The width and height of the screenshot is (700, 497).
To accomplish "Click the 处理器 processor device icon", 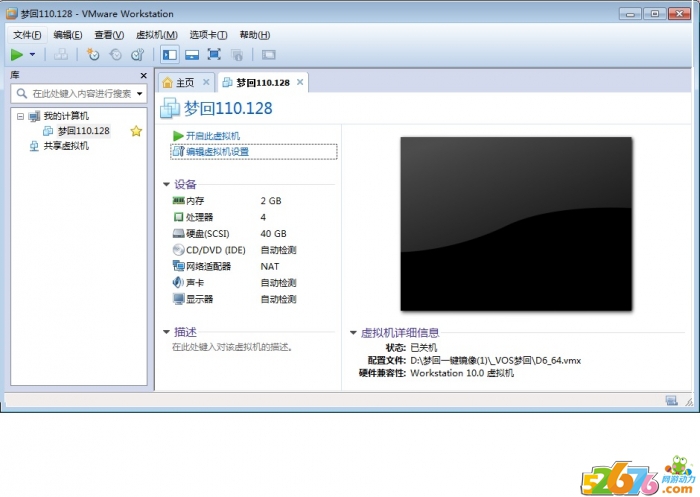I will tap(178, 217).
